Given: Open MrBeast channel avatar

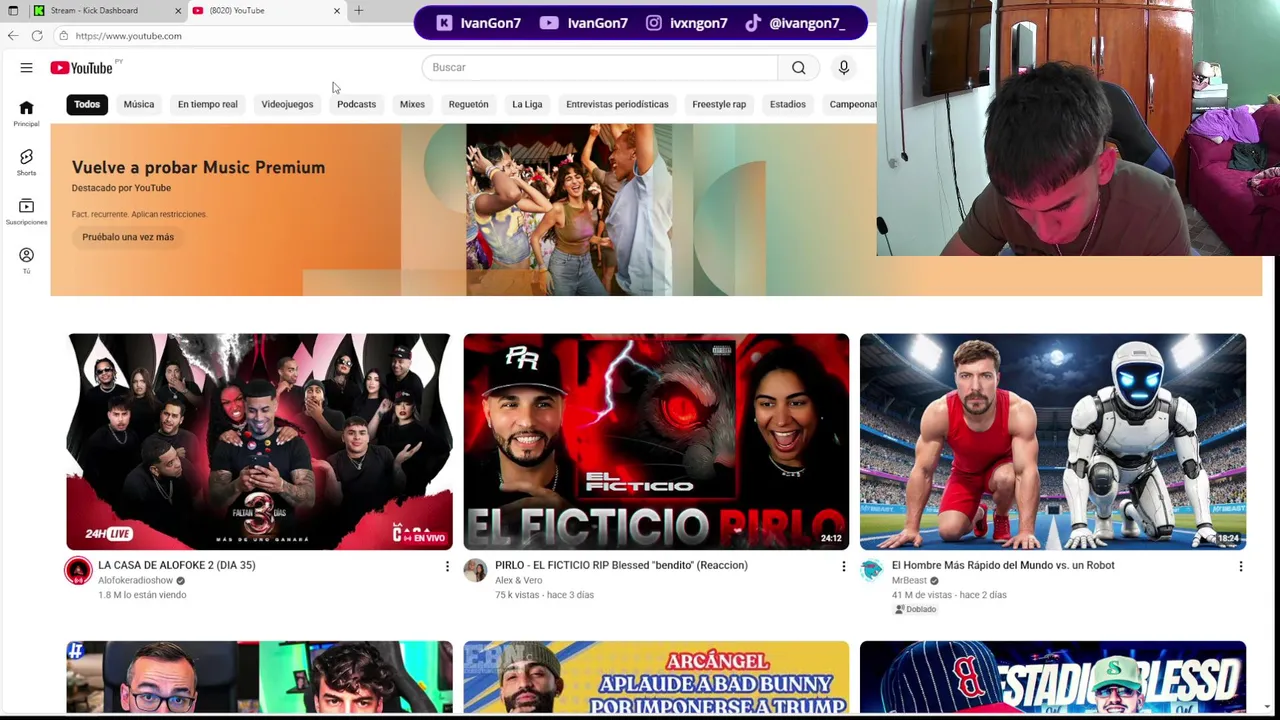Looking at the screenshot, I should [x=871, y=571].
